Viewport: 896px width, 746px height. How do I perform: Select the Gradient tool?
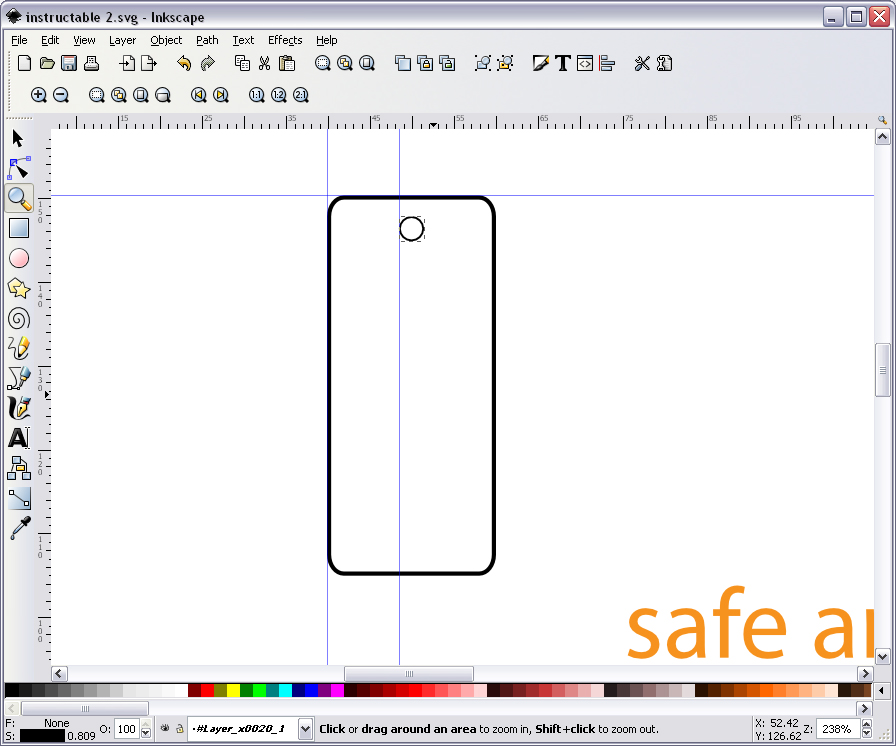pyautogui.click(x=19, y=499)
